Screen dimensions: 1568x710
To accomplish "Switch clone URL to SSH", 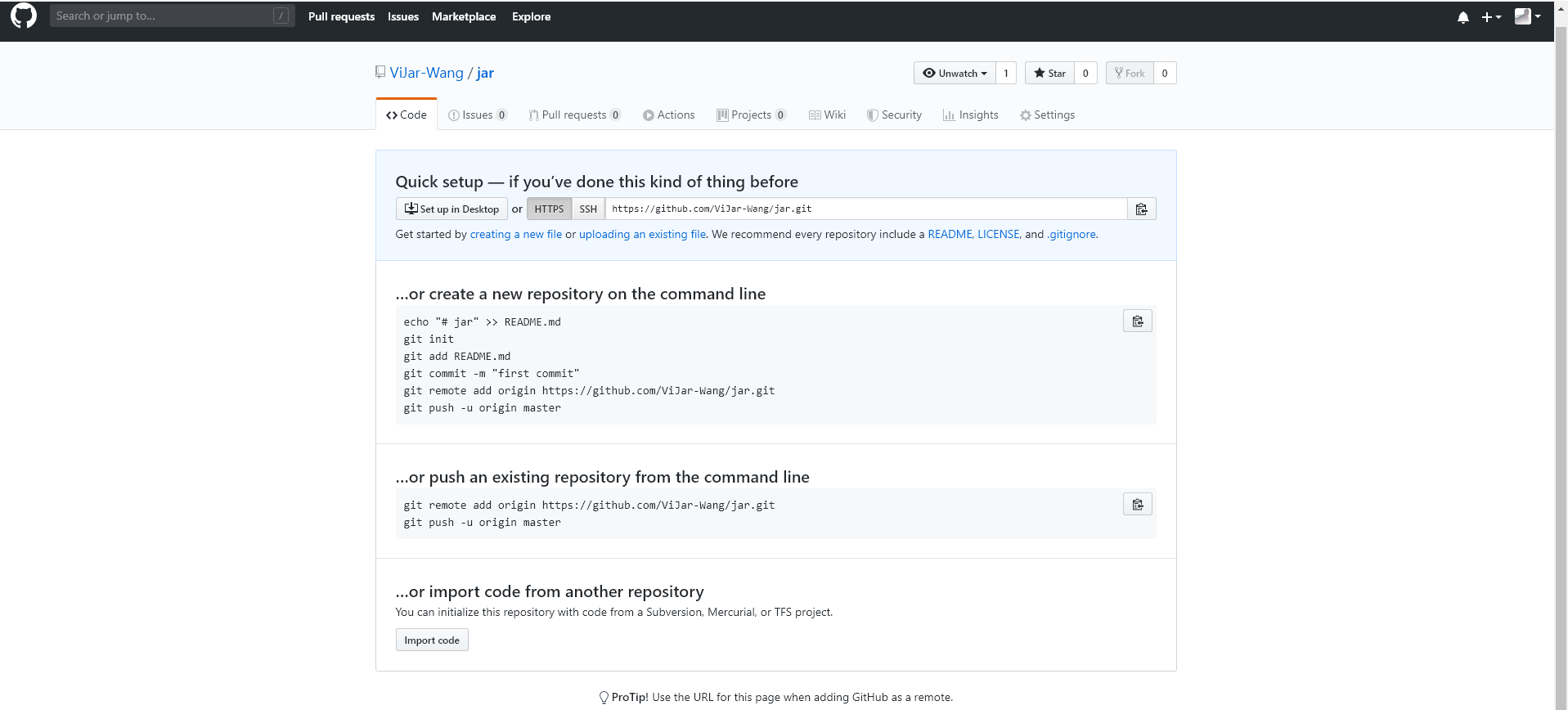I will click(x=588, y=209).
